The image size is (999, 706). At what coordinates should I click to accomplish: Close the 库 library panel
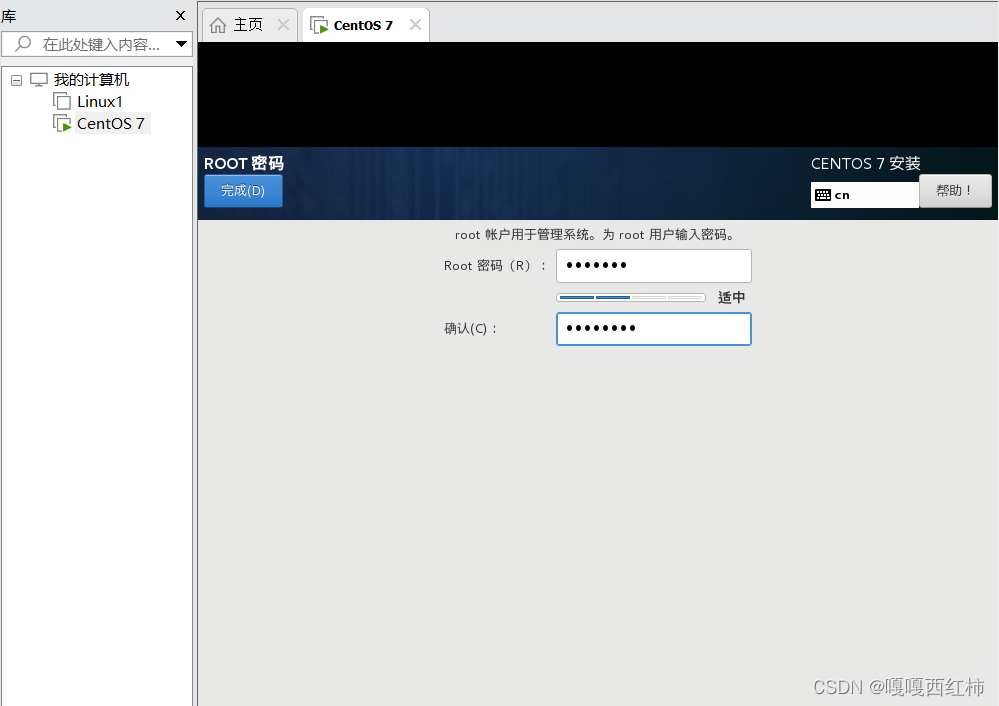pyautogui.click(x=180, y=15)
